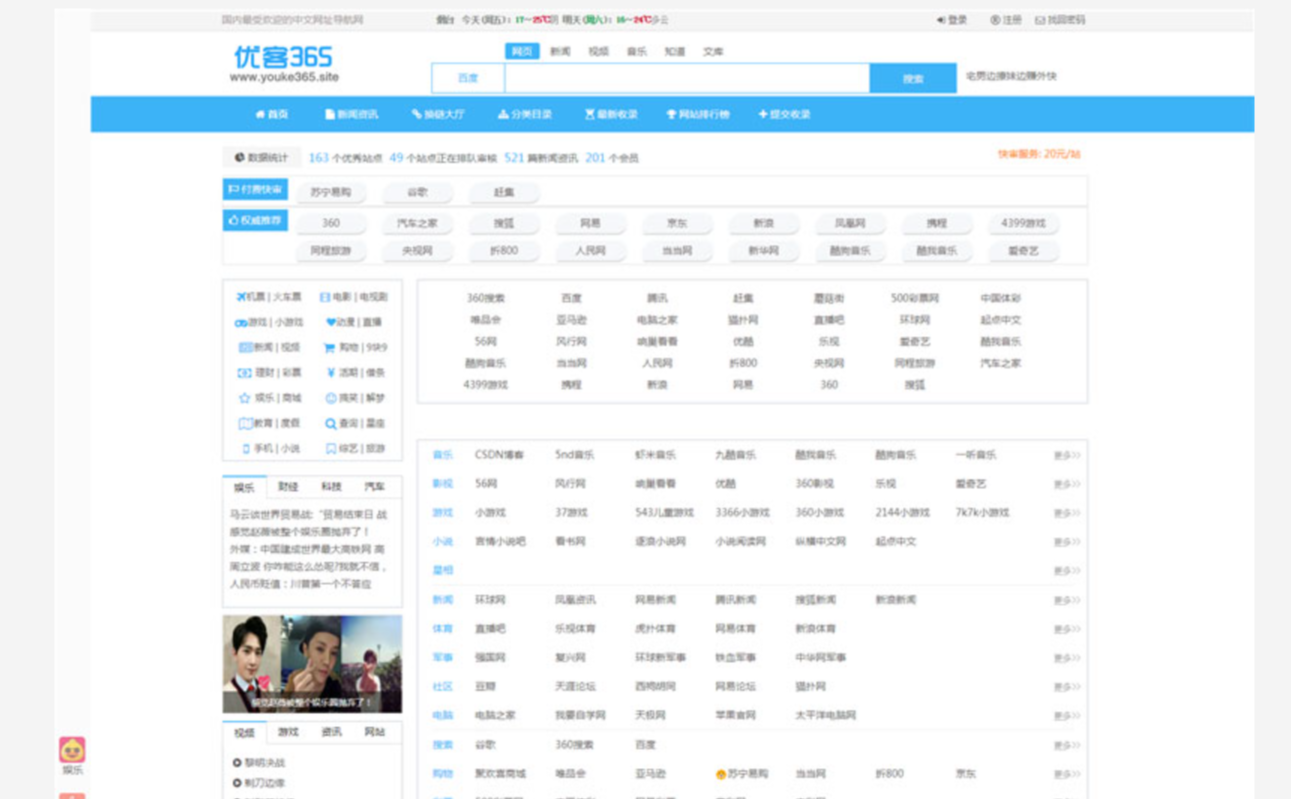Switch to the 视频 search tab above the search box
Viewport: 1291px width, 799px height.
598,51
